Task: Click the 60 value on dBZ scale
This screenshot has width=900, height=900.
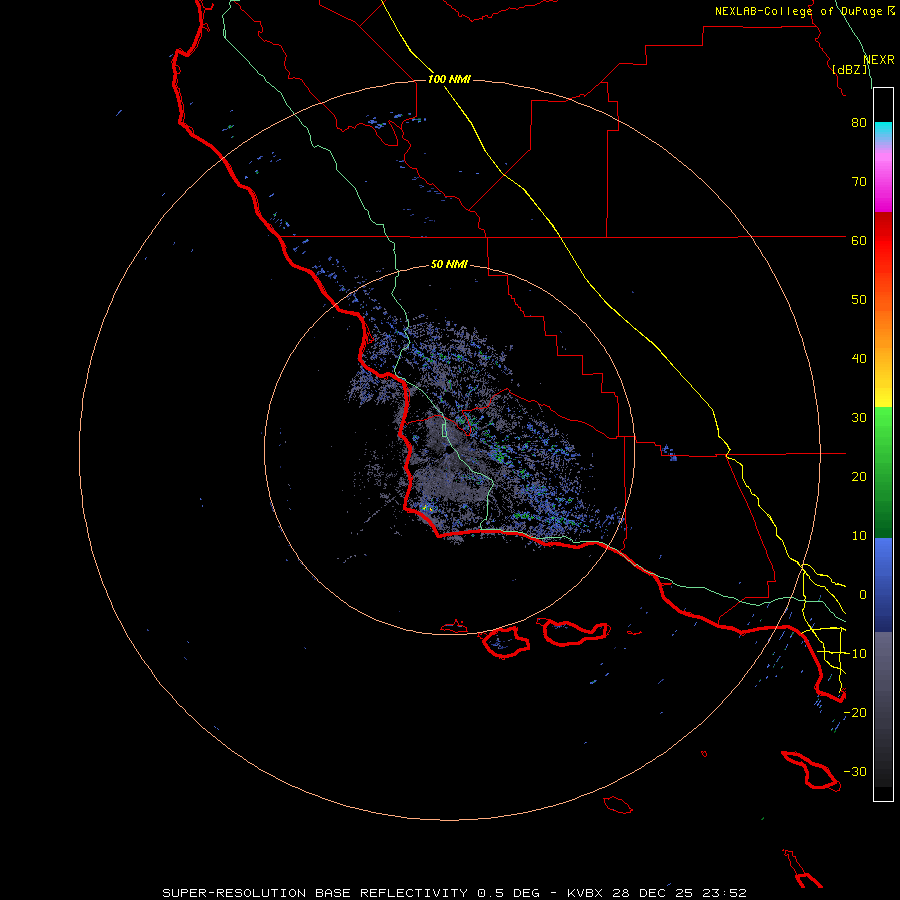Action: pyautogui.click(x=859, y=241)
